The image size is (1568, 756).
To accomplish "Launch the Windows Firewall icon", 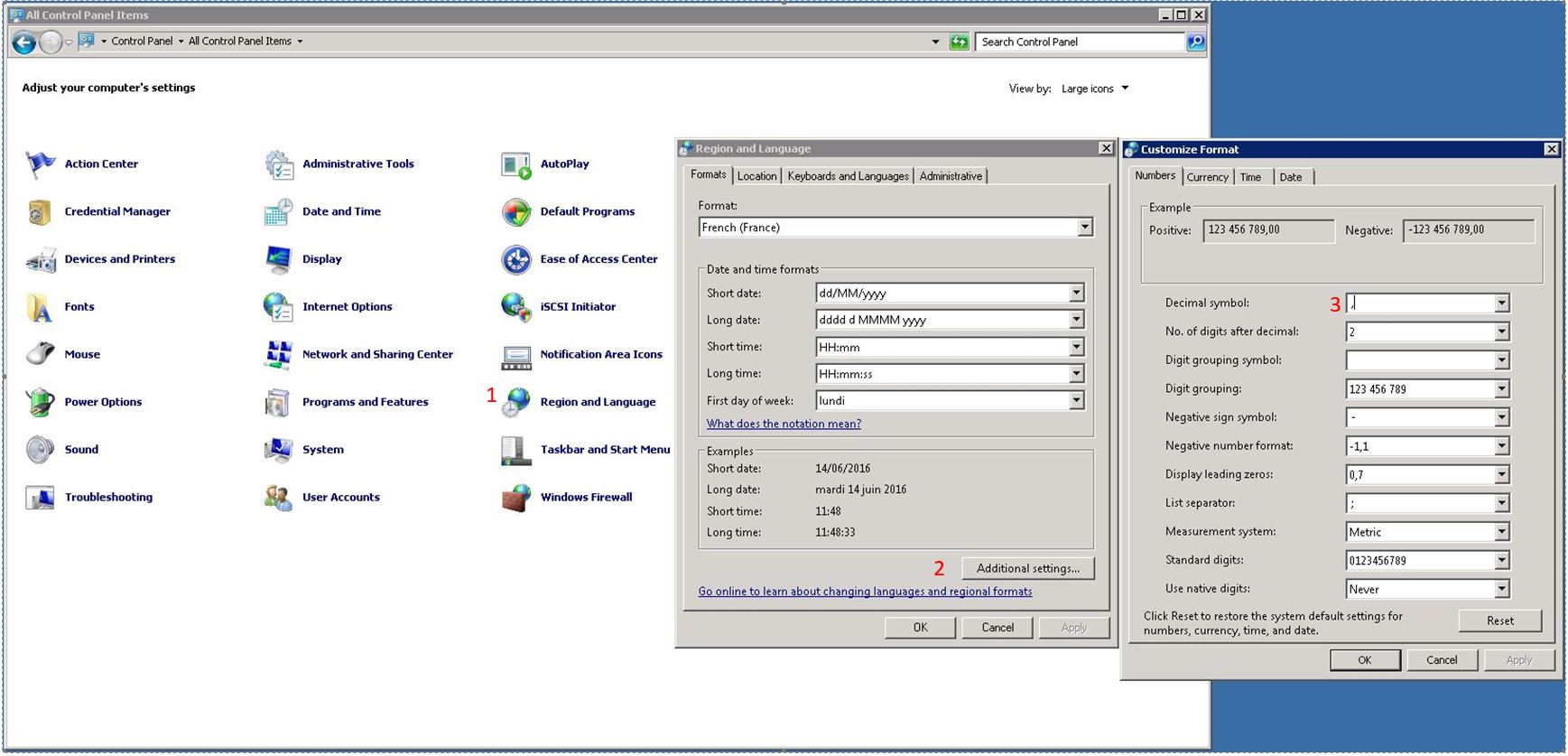I will [515, 498].
